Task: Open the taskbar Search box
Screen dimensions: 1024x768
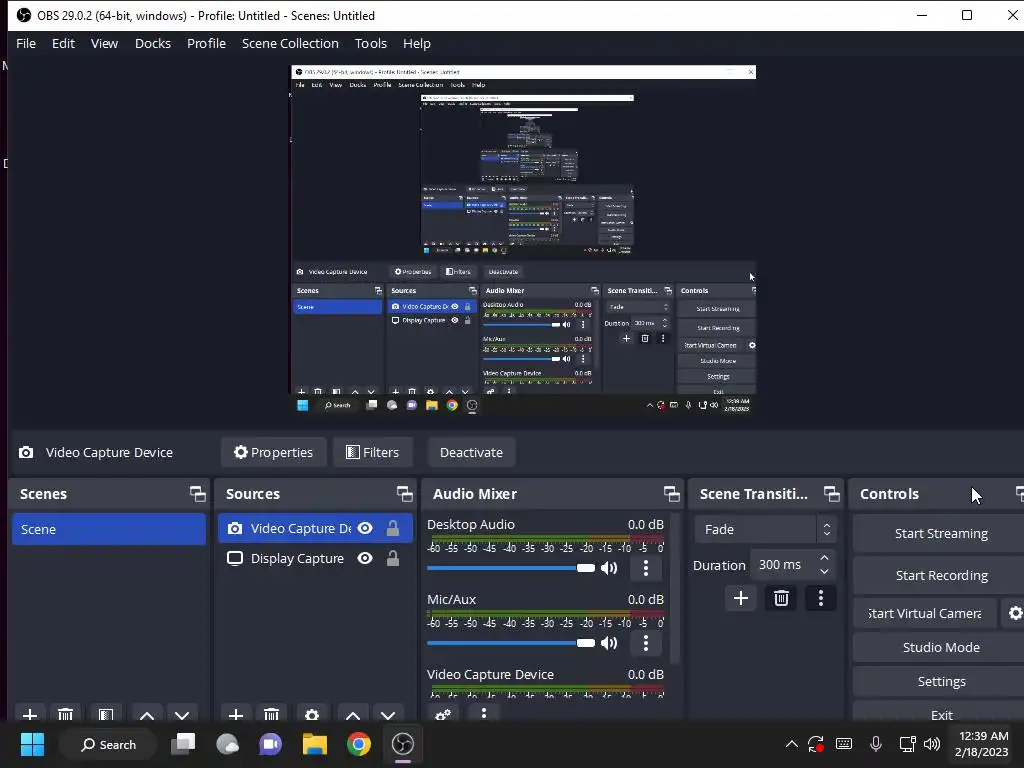Action: pyautogui.click(x=108, y=744)
